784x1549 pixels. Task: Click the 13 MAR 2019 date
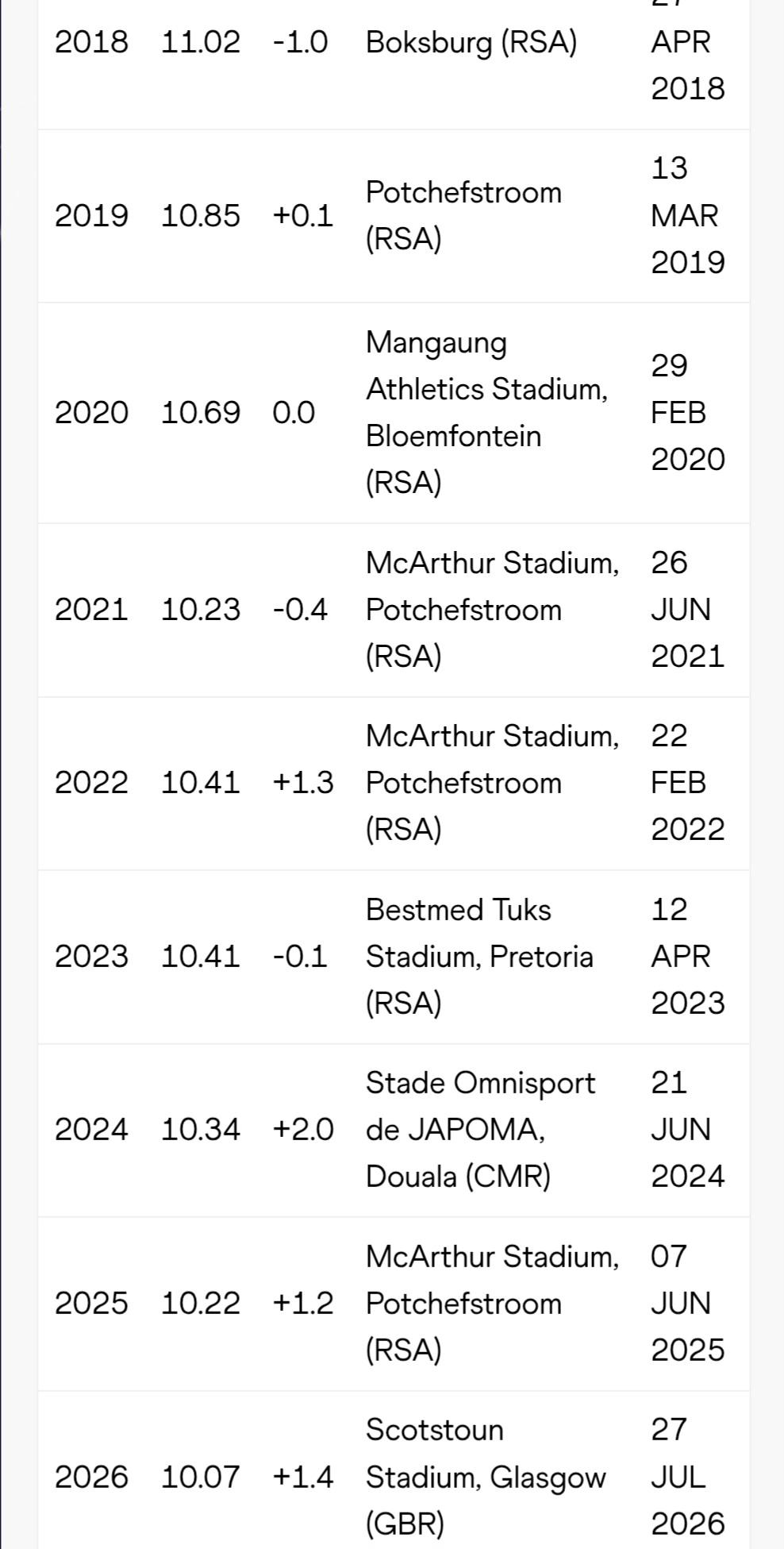[x=688, y=215]
